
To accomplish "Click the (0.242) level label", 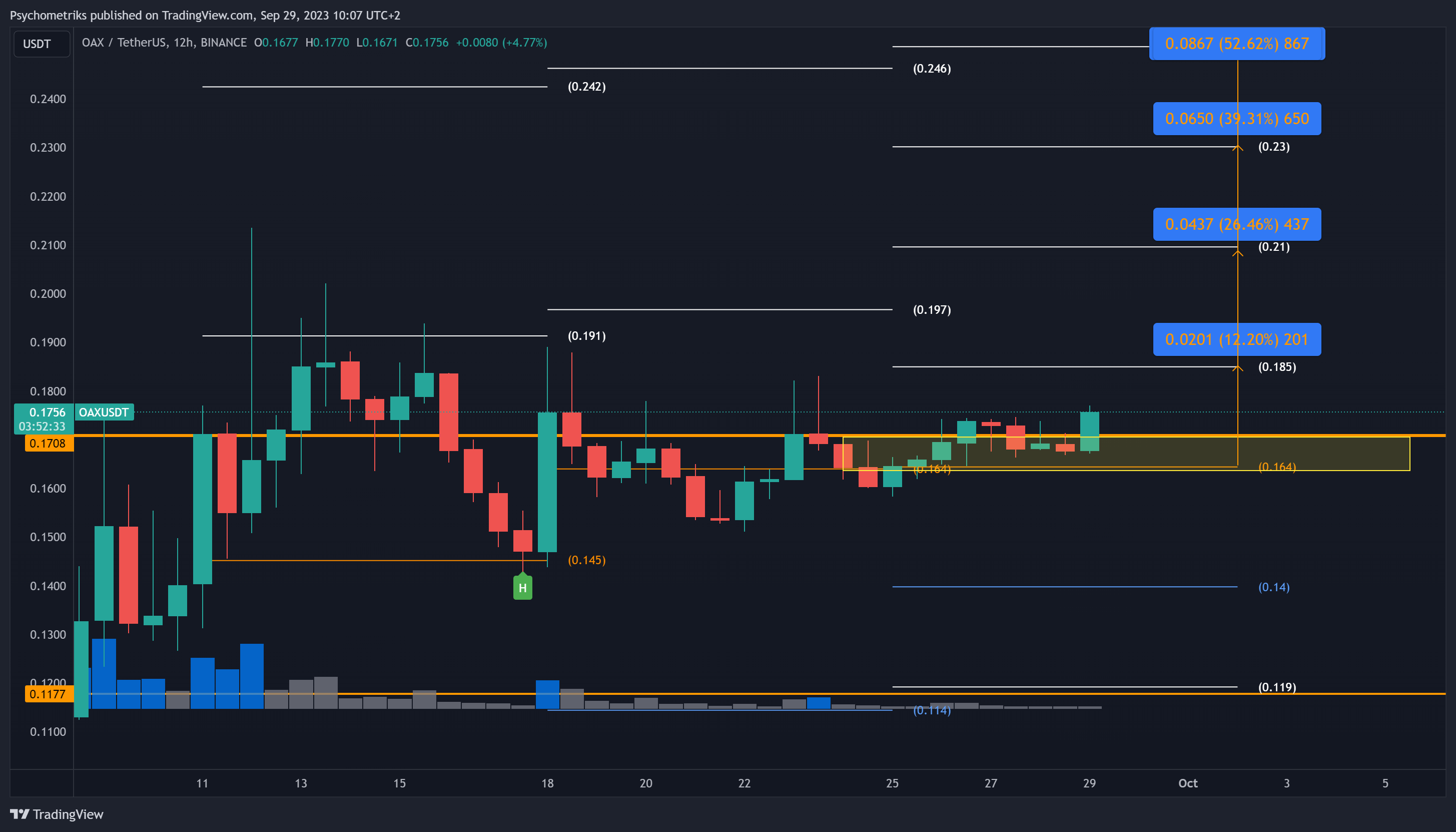I will [586, 87].
